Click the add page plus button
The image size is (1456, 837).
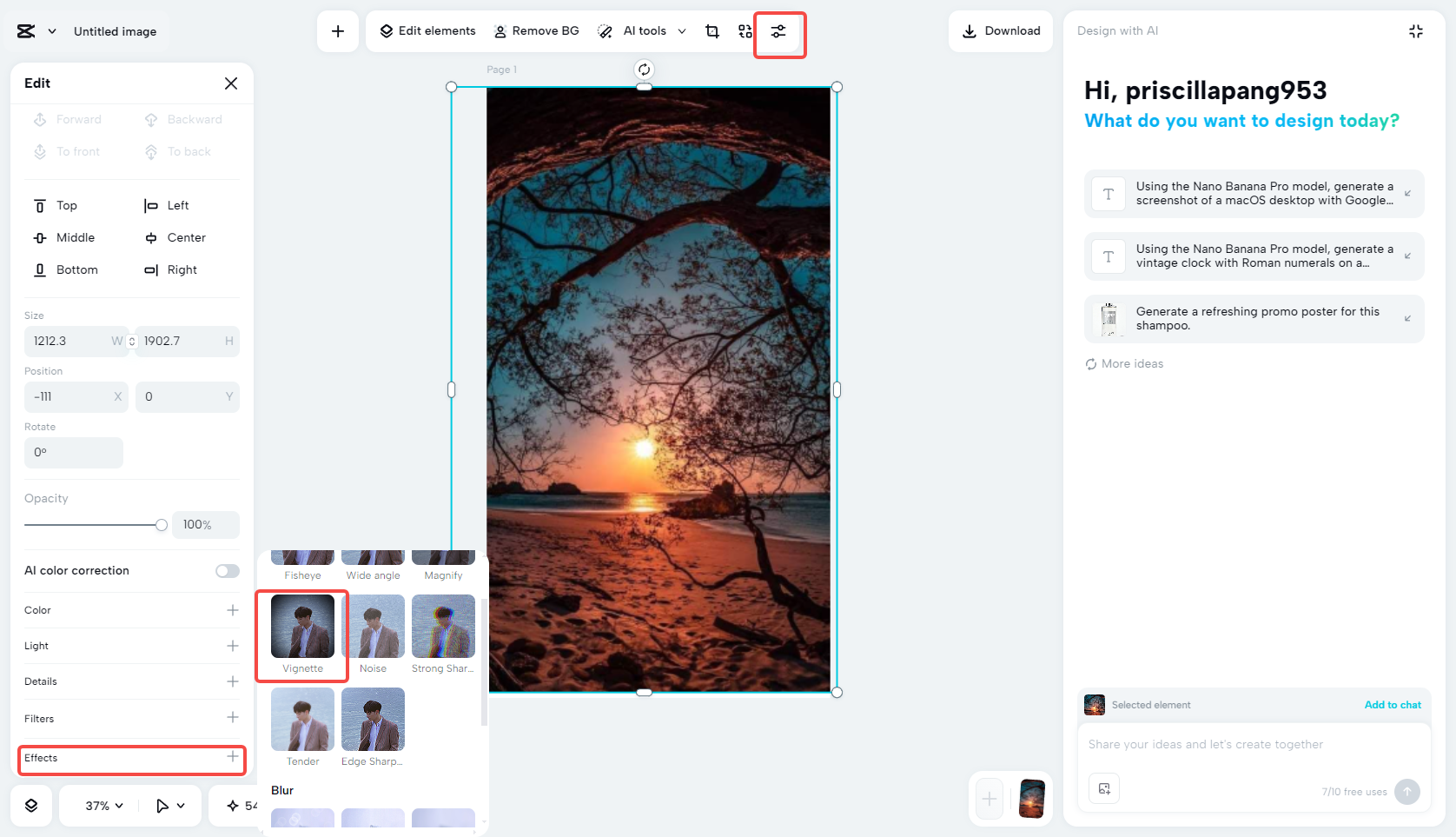coord(989,799)
